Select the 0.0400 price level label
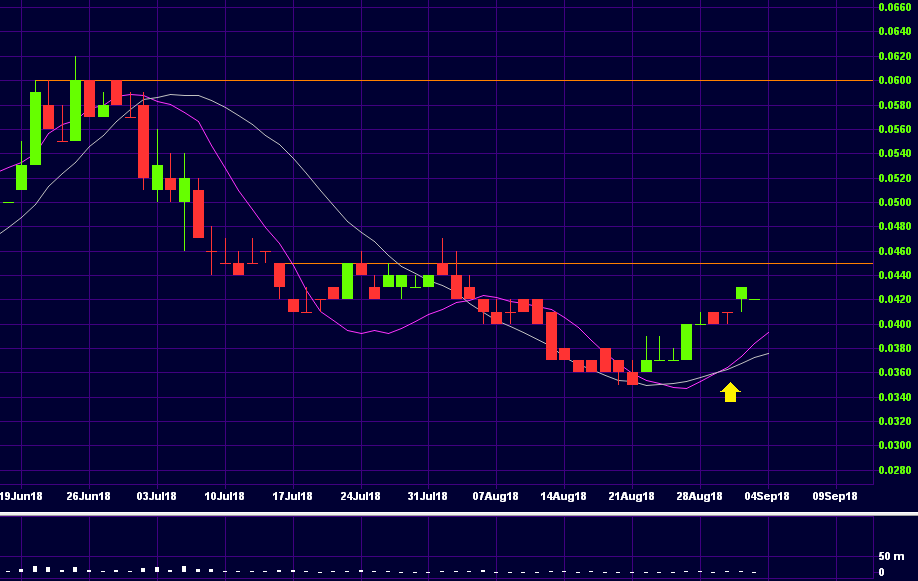The width and height of the screenshot is (918, 581). click(895, 324)
